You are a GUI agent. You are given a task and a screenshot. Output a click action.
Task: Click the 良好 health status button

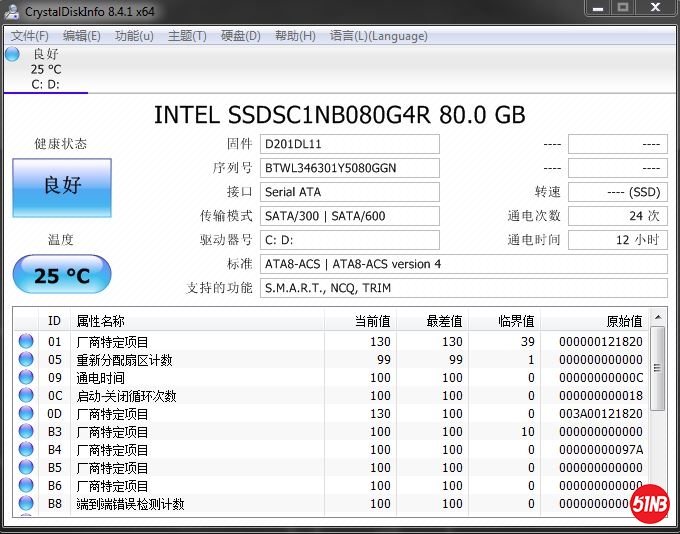coord(62,186)
